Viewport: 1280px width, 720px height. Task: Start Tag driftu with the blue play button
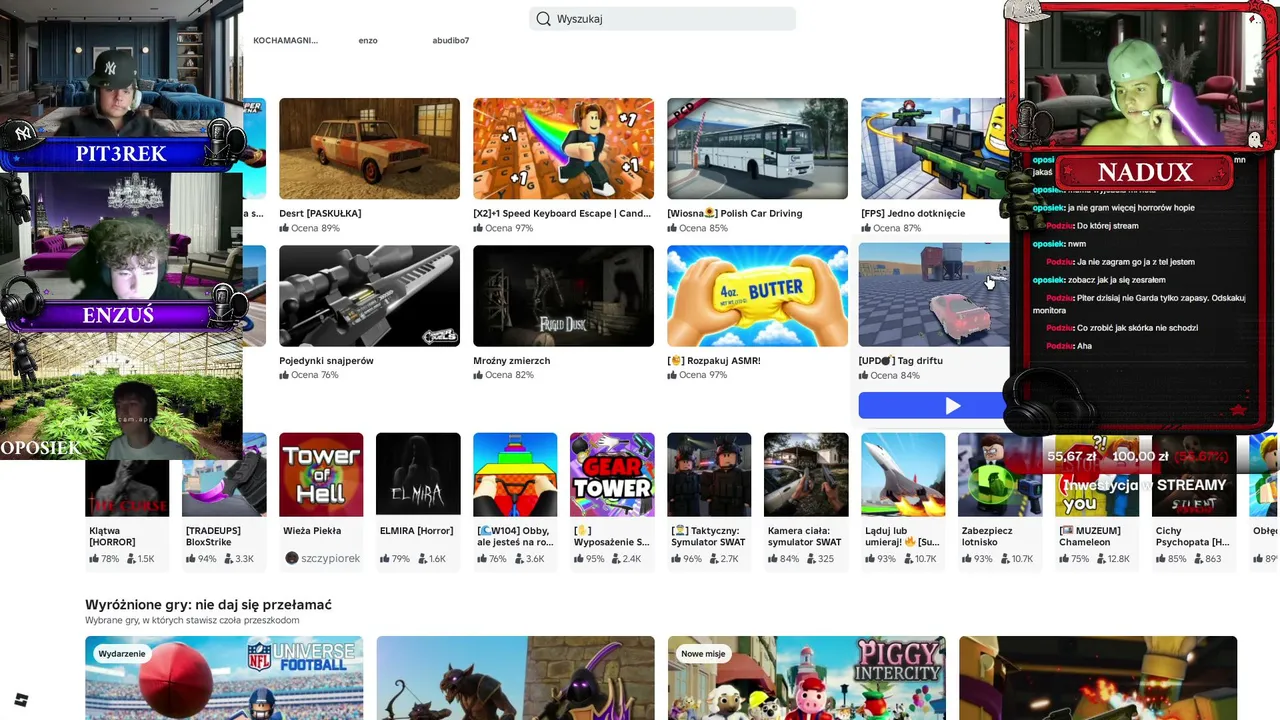coord(934,406)
